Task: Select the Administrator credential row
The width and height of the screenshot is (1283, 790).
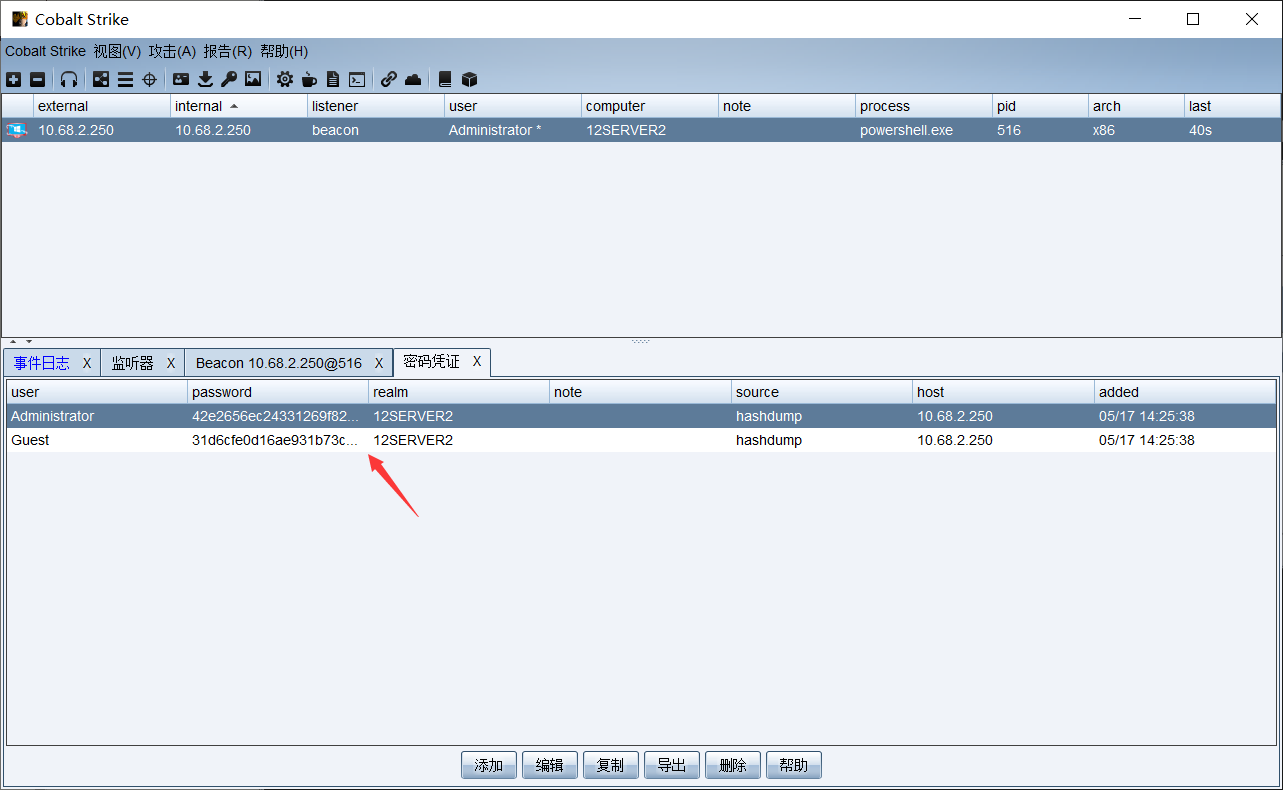Action: 641,416
